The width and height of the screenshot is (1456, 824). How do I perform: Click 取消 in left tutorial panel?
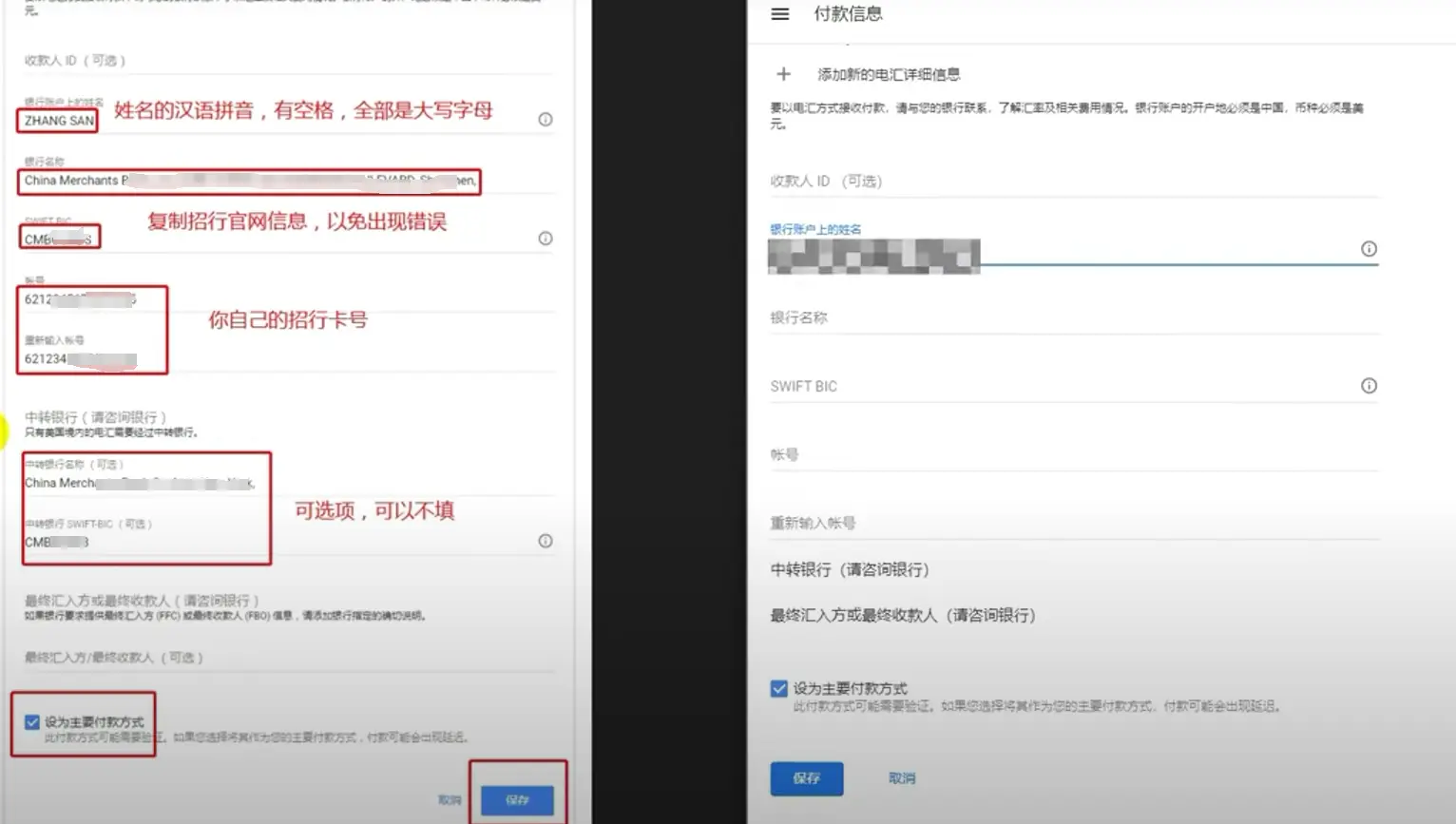coord(450,800)
